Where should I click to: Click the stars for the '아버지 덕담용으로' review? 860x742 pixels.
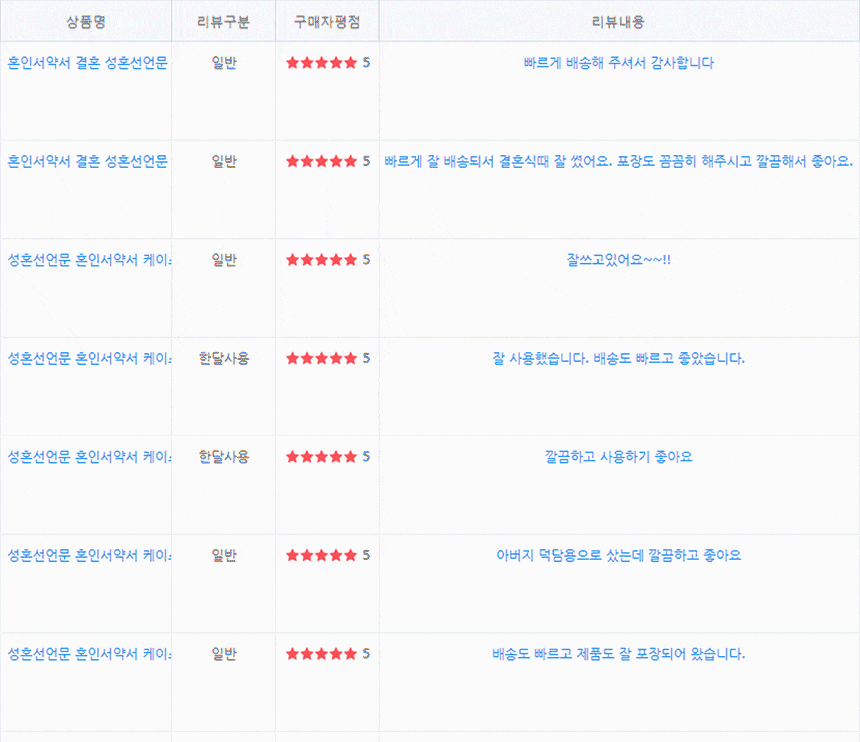(322, 555)
